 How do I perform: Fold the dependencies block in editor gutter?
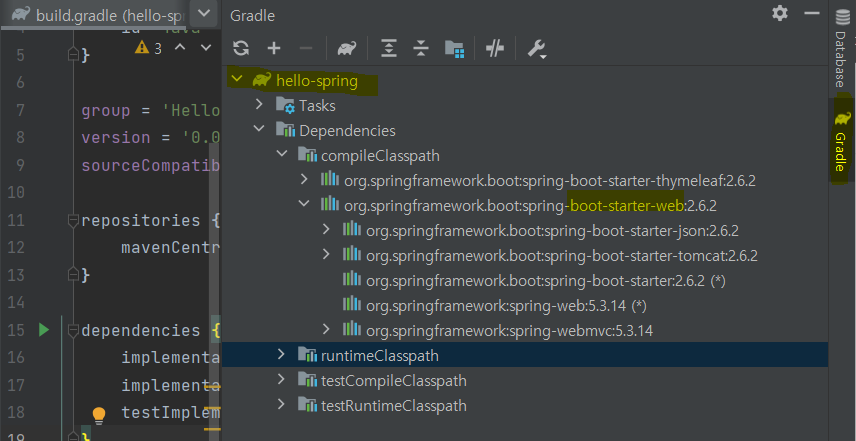[x=73, y=330]
